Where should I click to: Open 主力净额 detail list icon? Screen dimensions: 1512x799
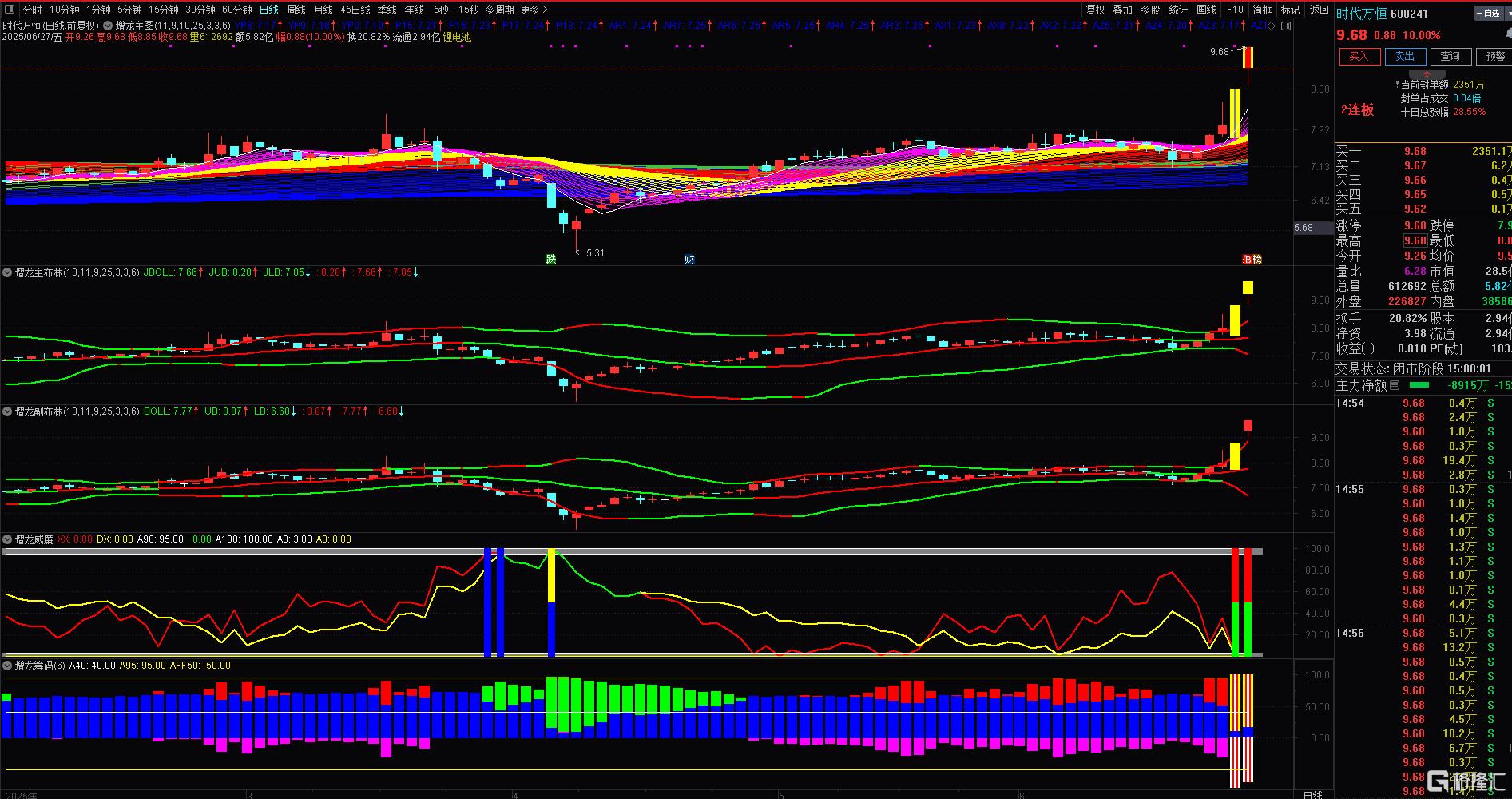[x=1395, y=385]
